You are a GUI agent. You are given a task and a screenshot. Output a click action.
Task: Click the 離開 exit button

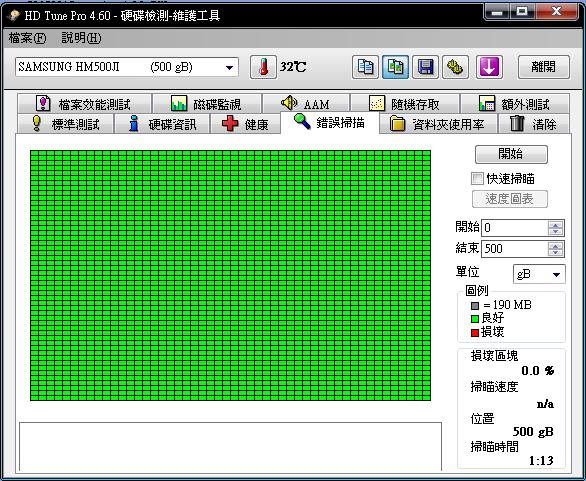[544, 67]
